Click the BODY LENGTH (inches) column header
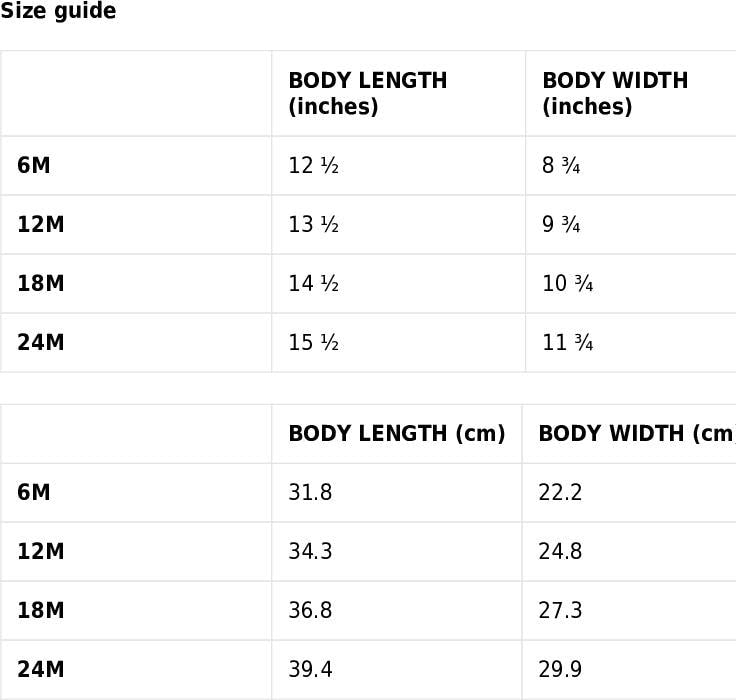736x700 pixels. [367, 94]
